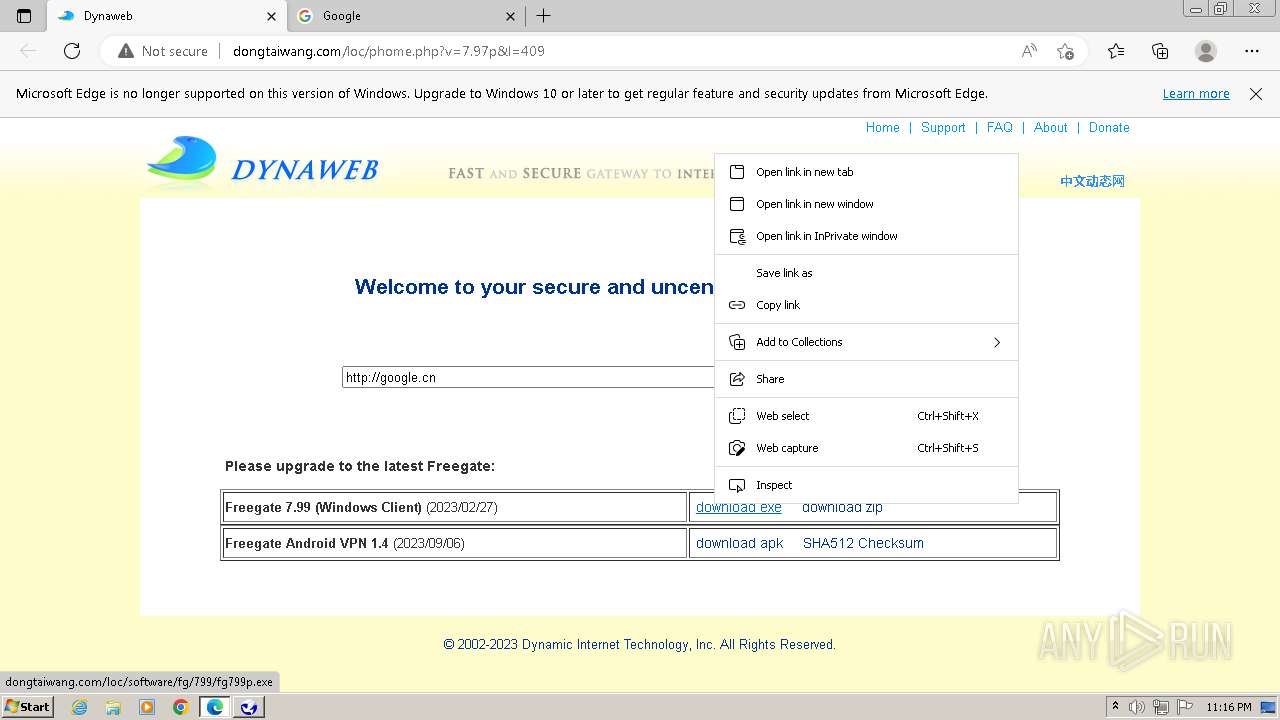The height and width of the screenshot is (720, 1280).
Task: Open the FAQ link
Action: click(x=999, y=128)
